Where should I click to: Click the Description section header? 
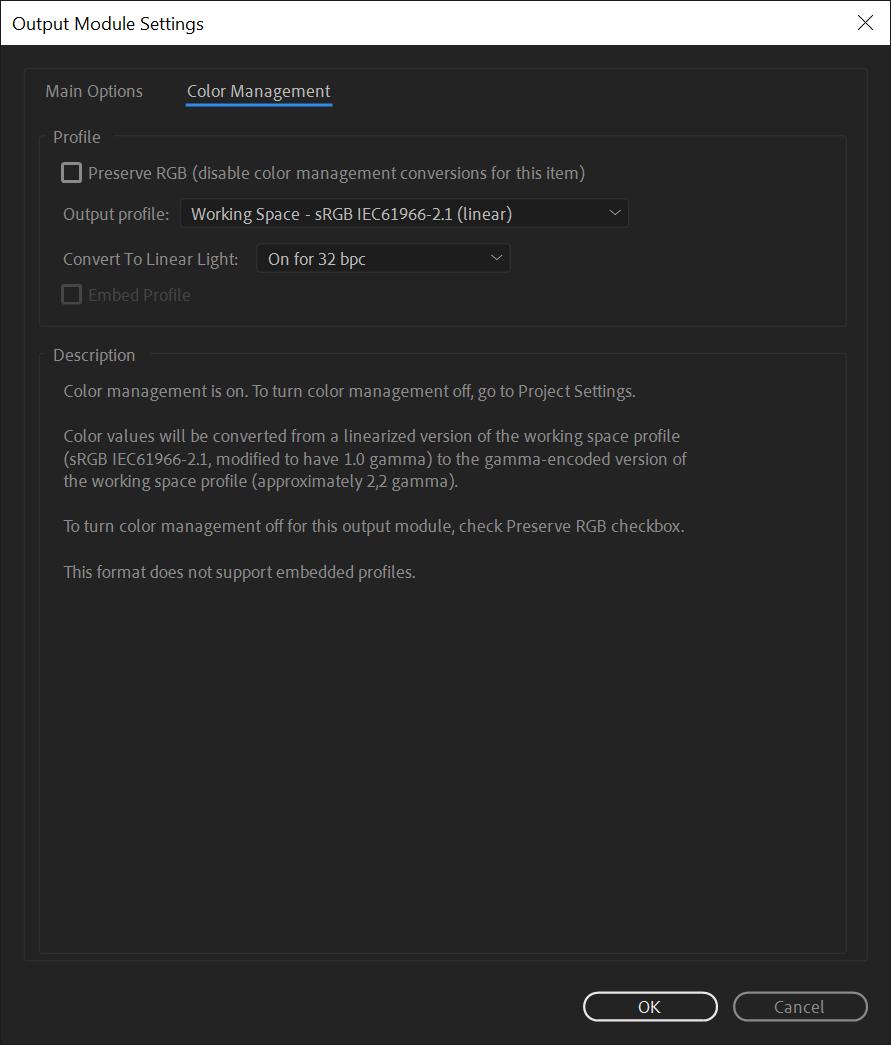pos(94,355)
